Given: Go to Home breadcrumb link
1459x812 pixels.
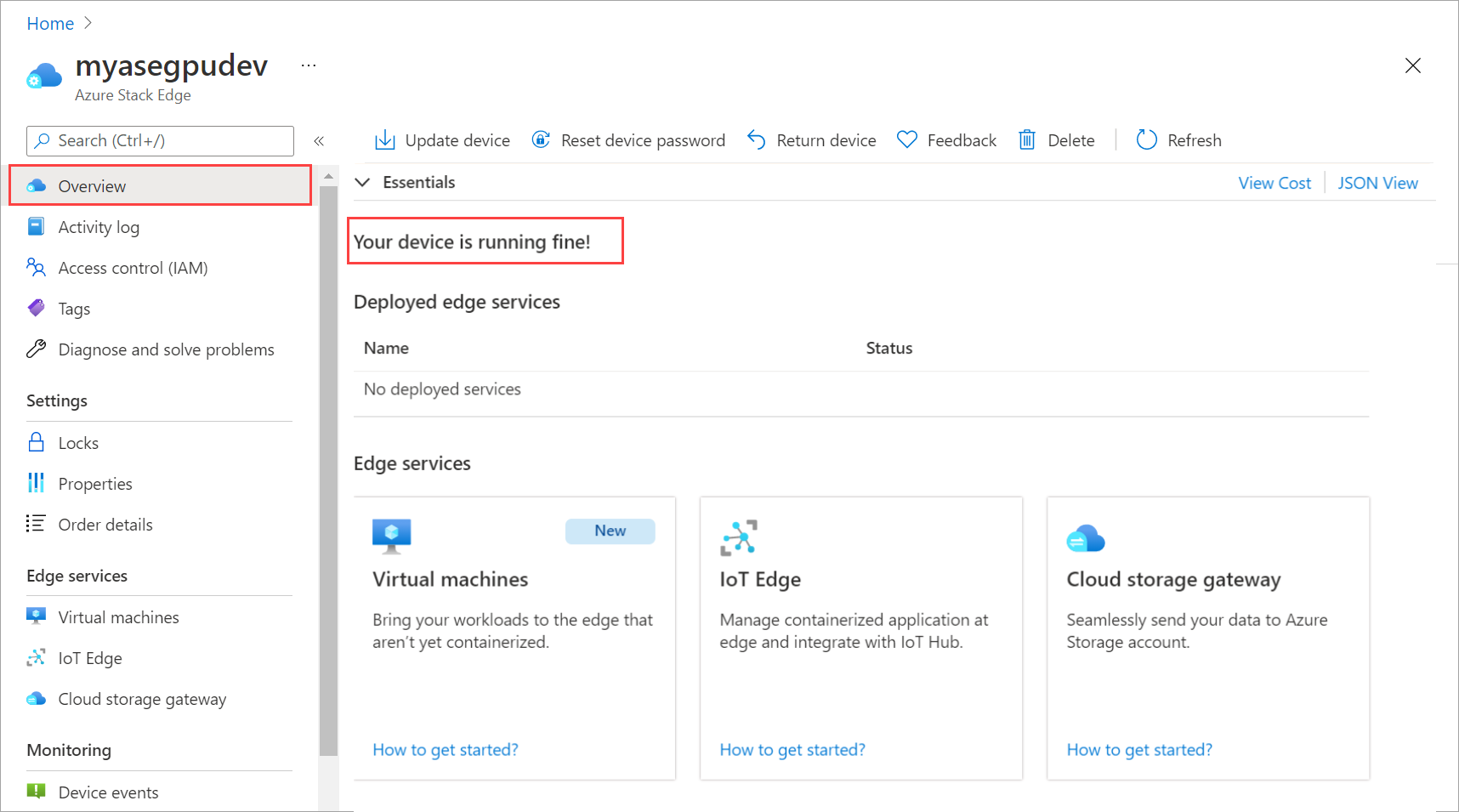Looking at the screenshot, I should click(50, 23).
